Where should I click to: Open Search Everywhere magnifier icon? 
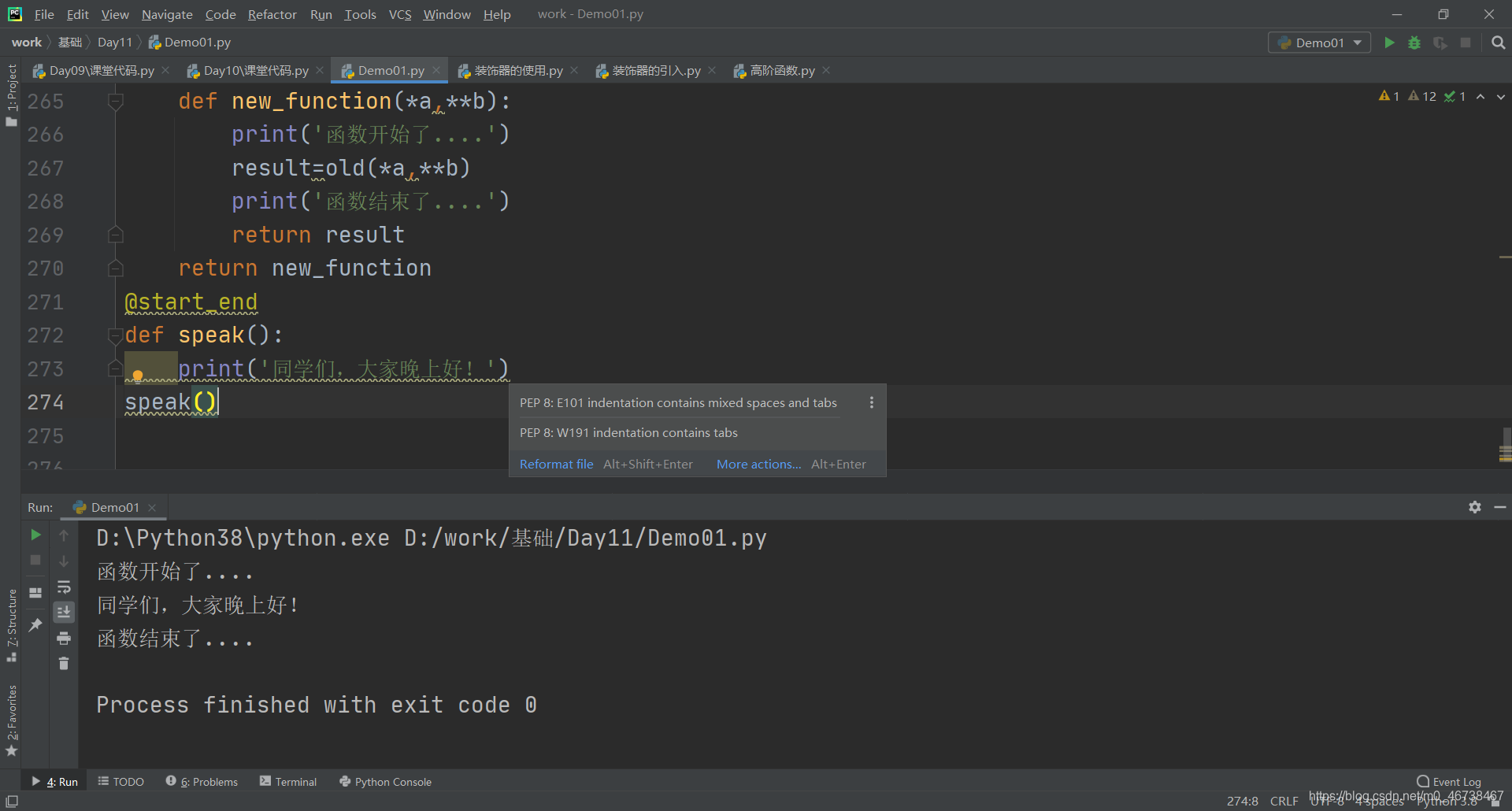click(1498, 43)
